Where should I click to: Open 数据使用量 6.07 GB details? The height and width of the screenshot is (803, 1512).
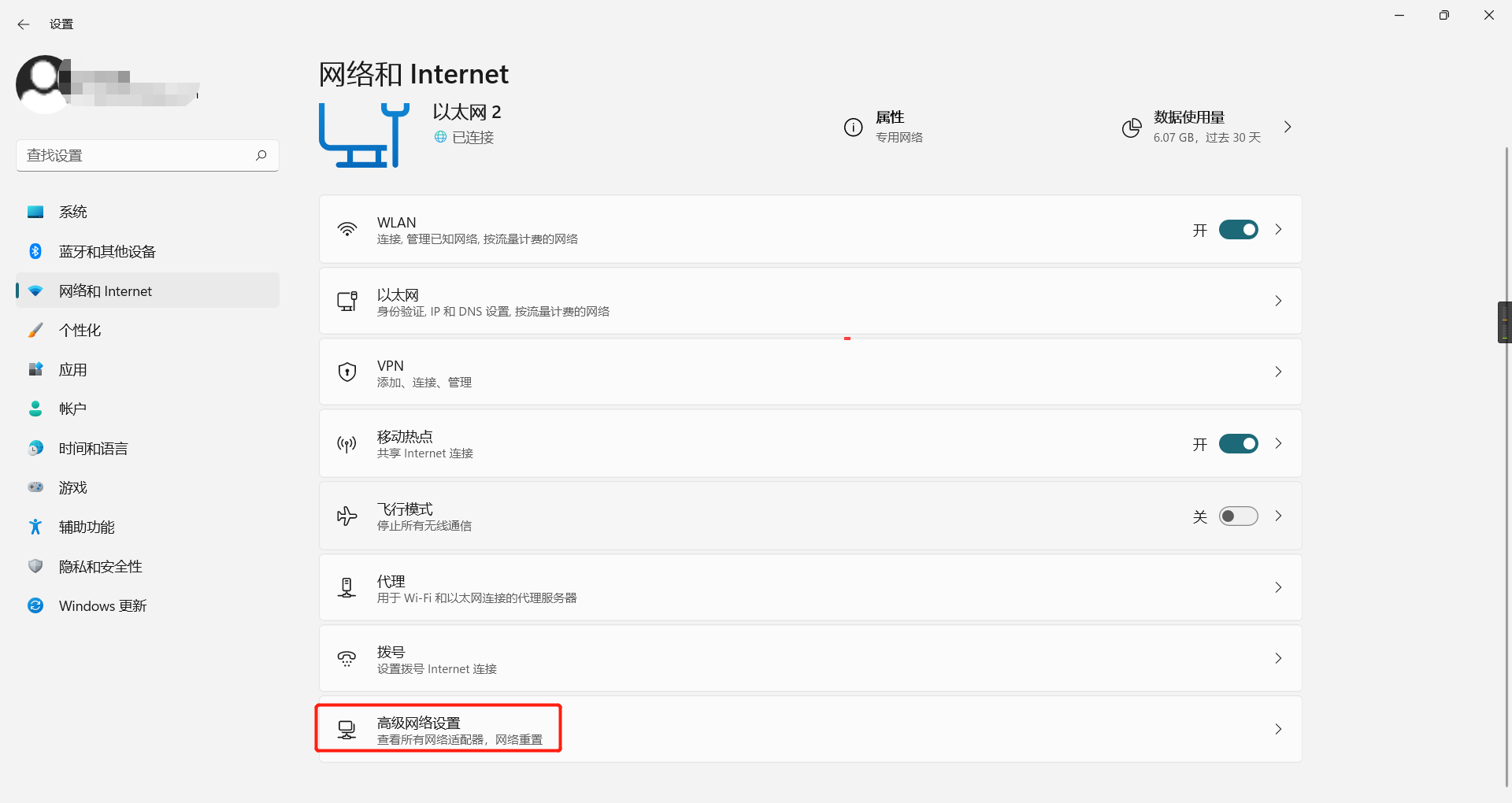coord(1207,127)
